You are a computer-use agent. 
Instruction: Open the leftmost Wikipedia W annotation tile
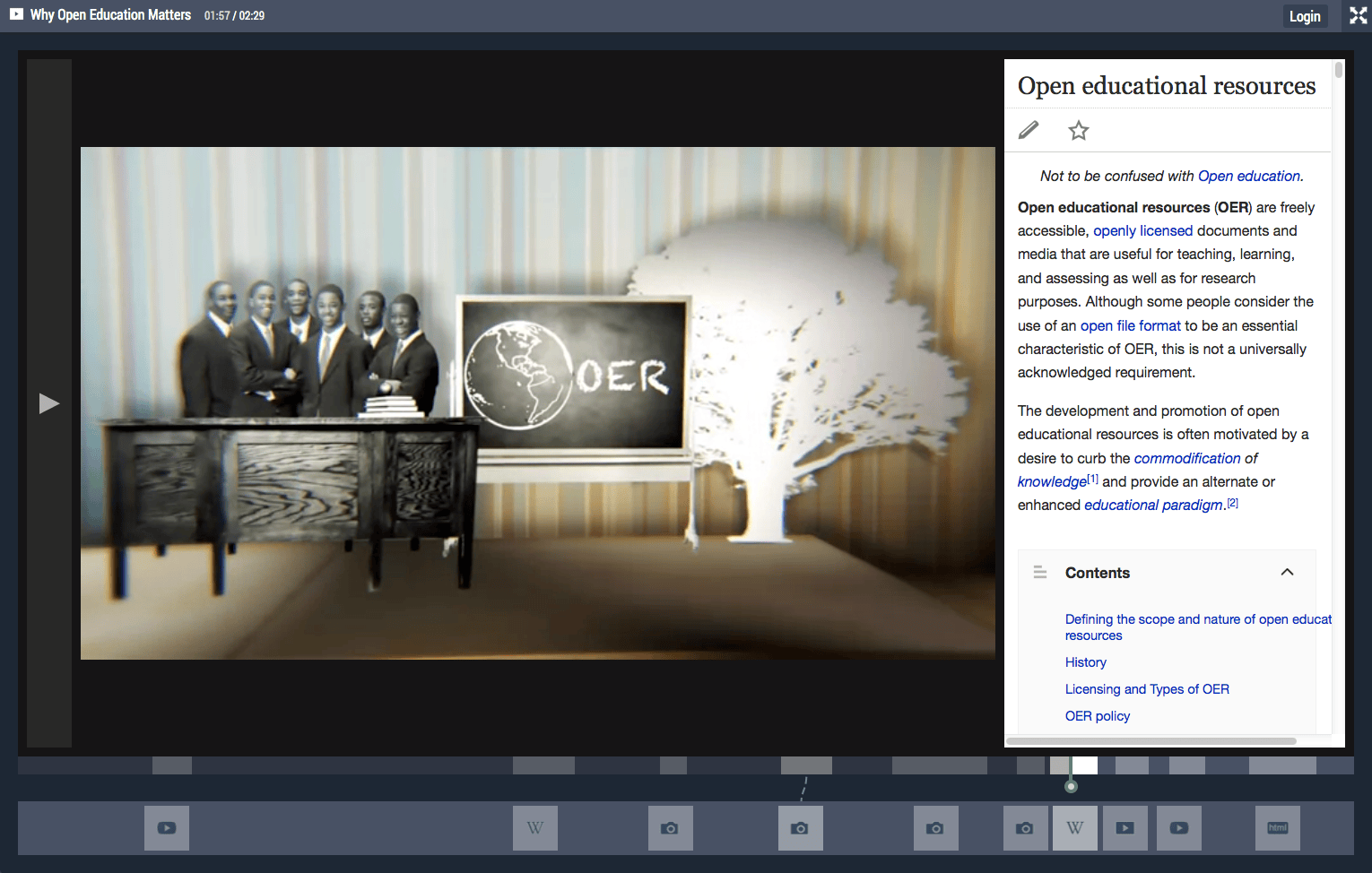pos(535,828)
